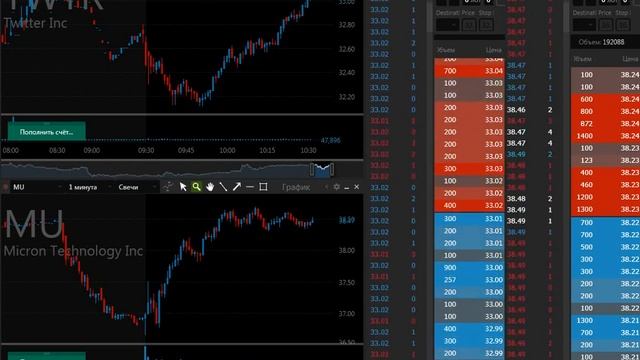Click the 300 at 33.01 bid row
640x360 pixels.
click(x=469, y=219)
